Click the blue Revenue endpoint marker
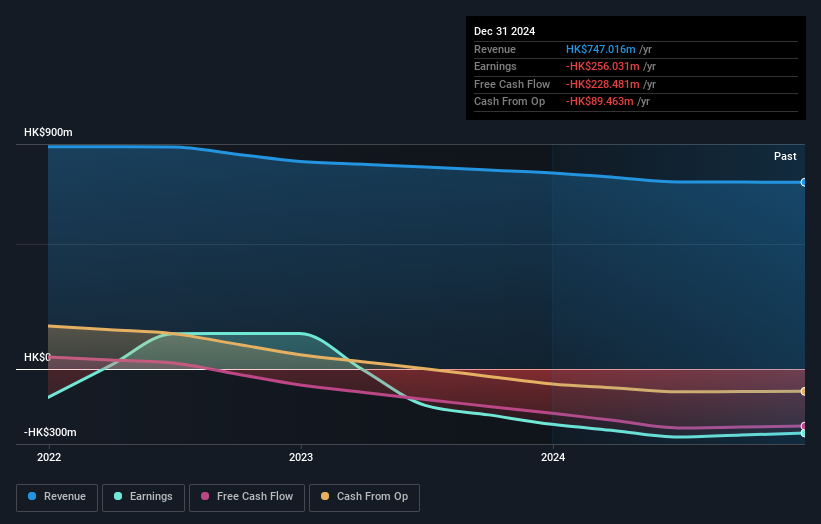Screen dimensions: 821x524 coord(803,182)
